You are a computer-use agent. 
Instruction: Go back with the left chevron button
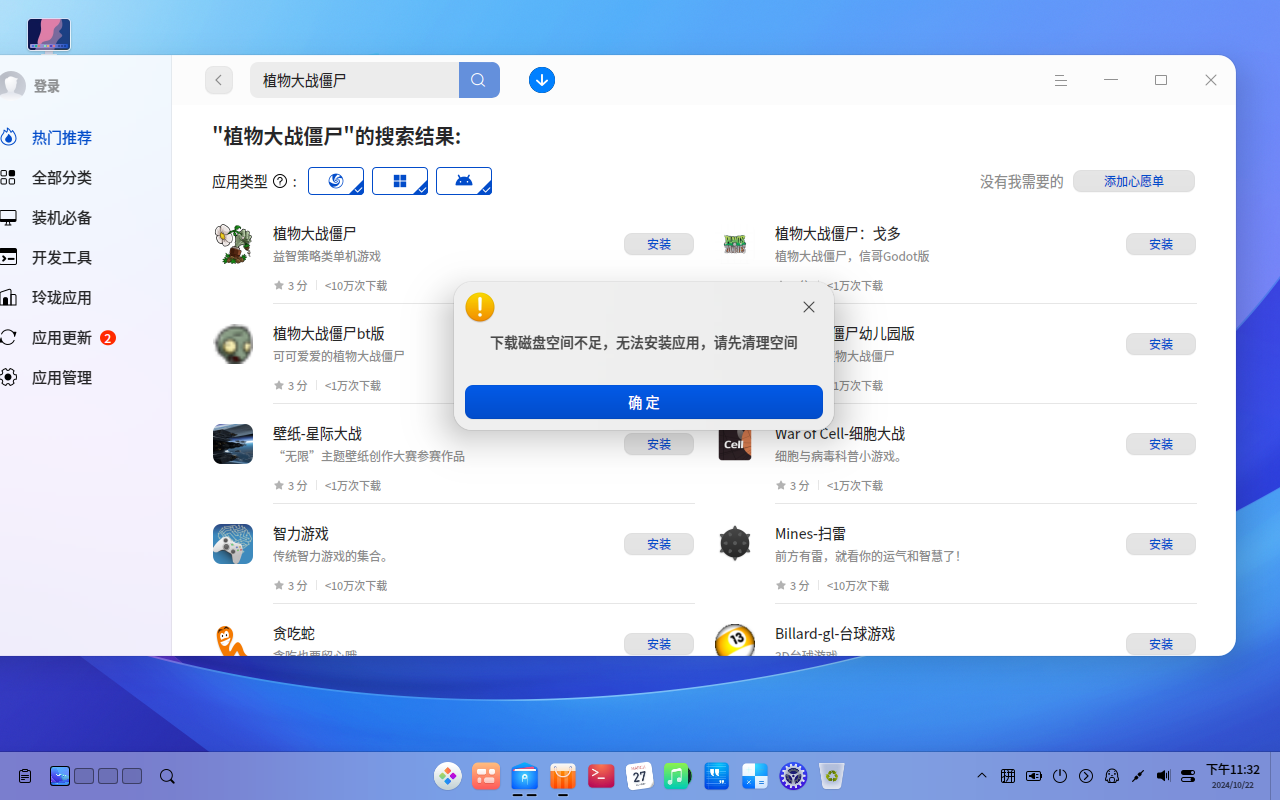tap(219, 80)
